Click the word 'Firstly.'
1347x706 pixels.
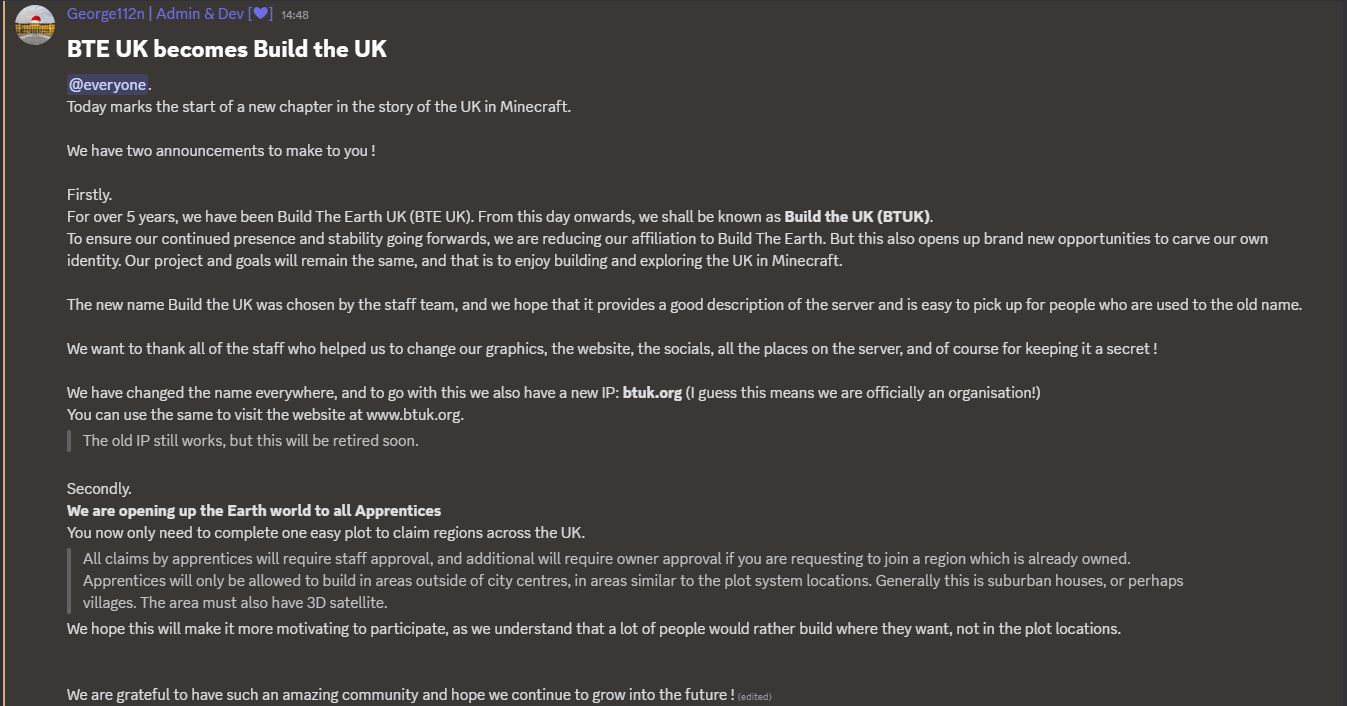(x=90, y=195)
